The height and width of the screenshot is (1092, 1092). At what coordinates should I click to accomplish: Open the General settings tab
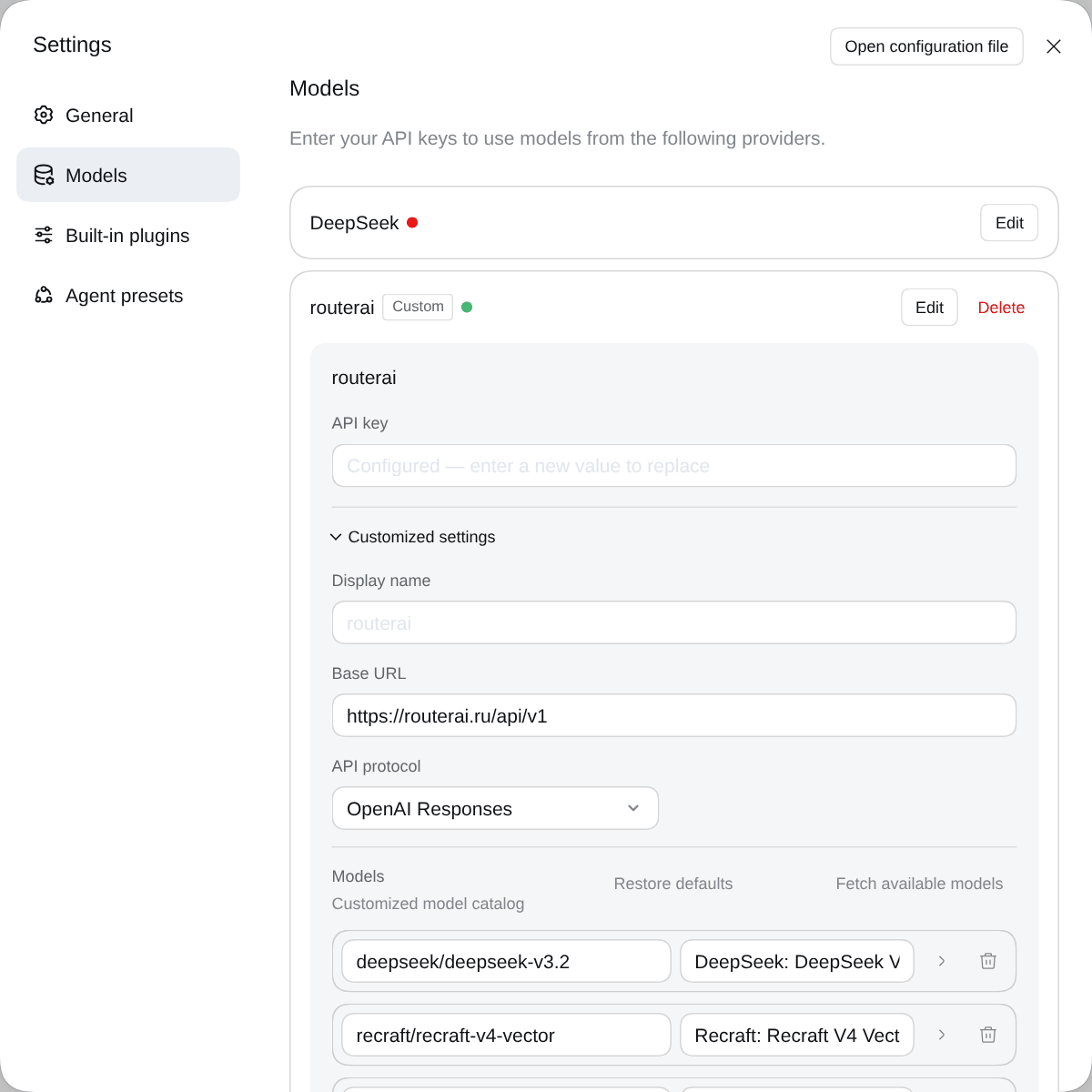pos(128,115)
